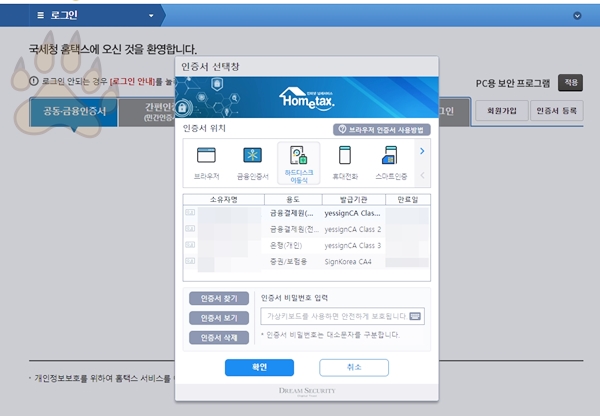
Task: Sort certificates by 발급기관 column header
Action: point(354,200)
